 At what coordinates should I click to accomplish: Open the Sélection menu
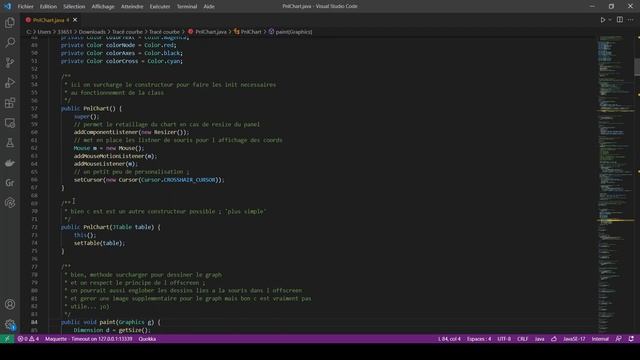[74, 7]
